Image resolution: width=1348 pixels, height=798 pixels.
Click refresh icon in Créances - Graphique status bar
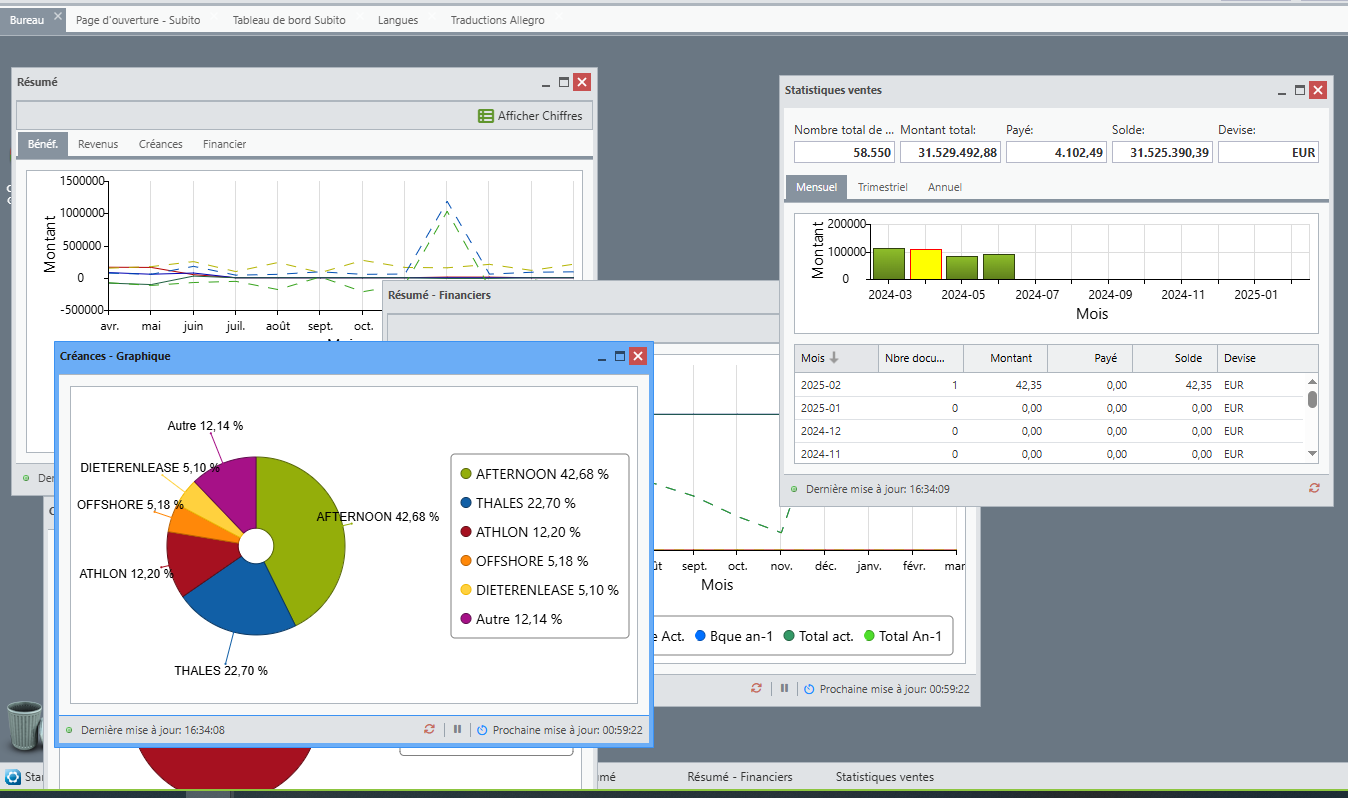click(430, 730)
